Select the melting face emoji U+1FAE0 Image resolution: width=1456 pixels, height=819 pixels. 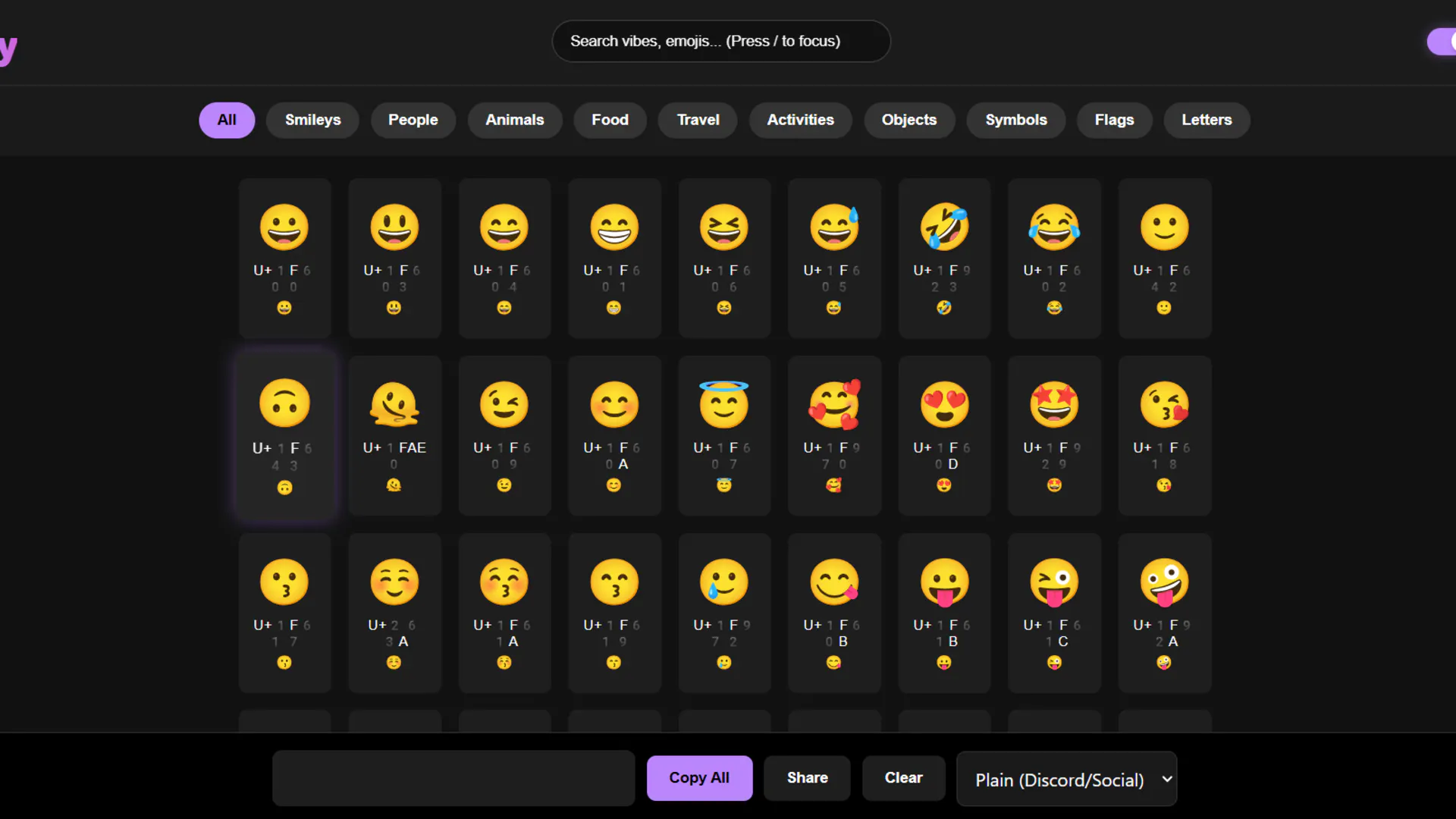click(394, 436)
